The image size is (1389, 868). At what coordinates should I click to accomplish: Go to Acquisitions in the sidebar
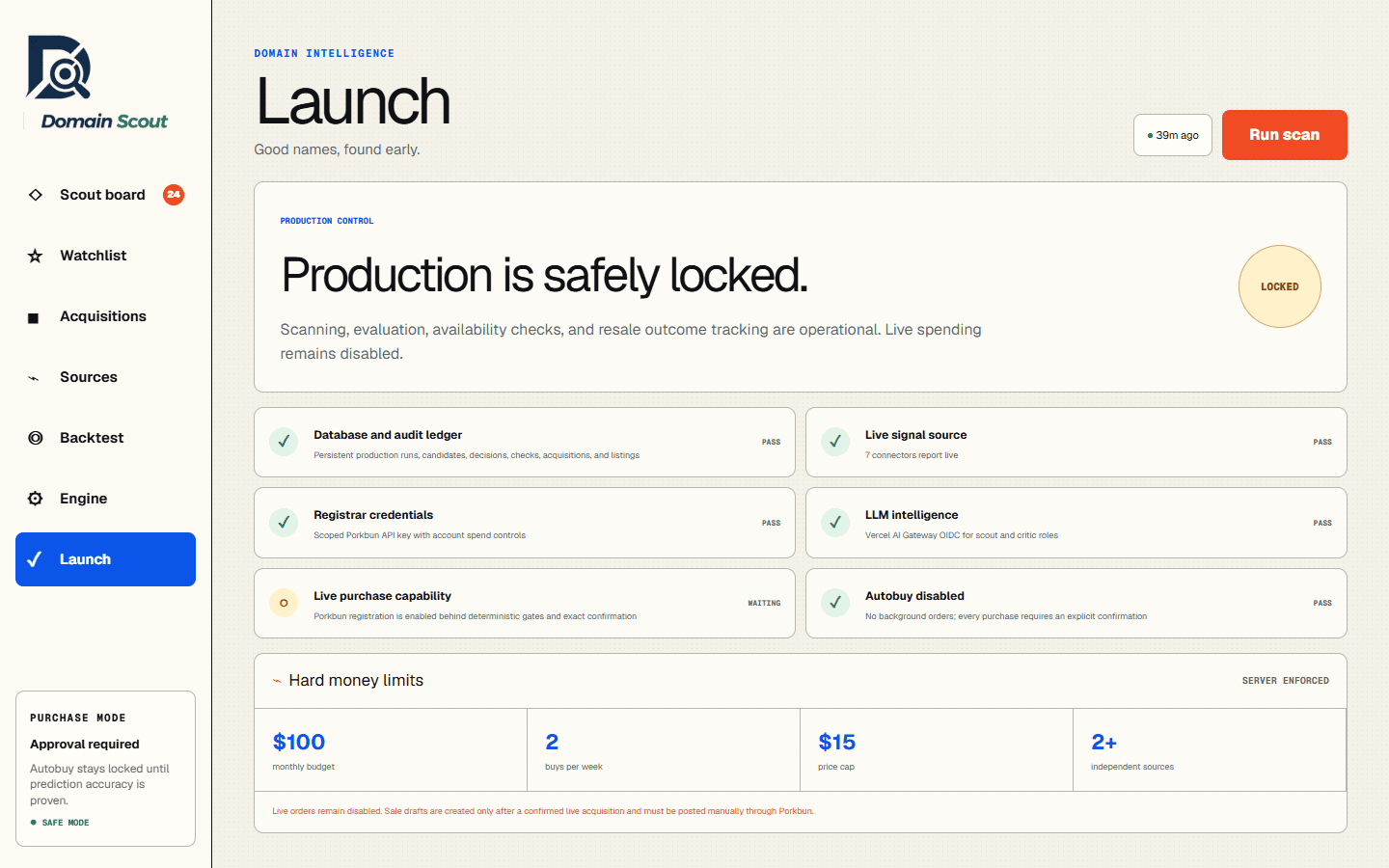[x=105, y=316]
